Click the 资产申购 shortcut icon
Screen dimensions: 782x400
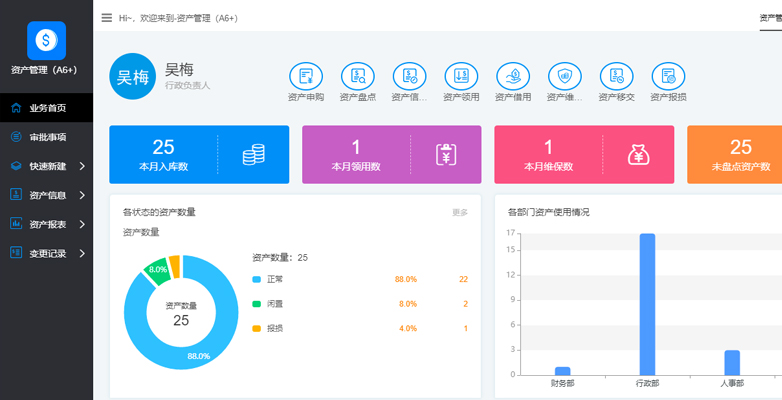click(x=305, y=76)
